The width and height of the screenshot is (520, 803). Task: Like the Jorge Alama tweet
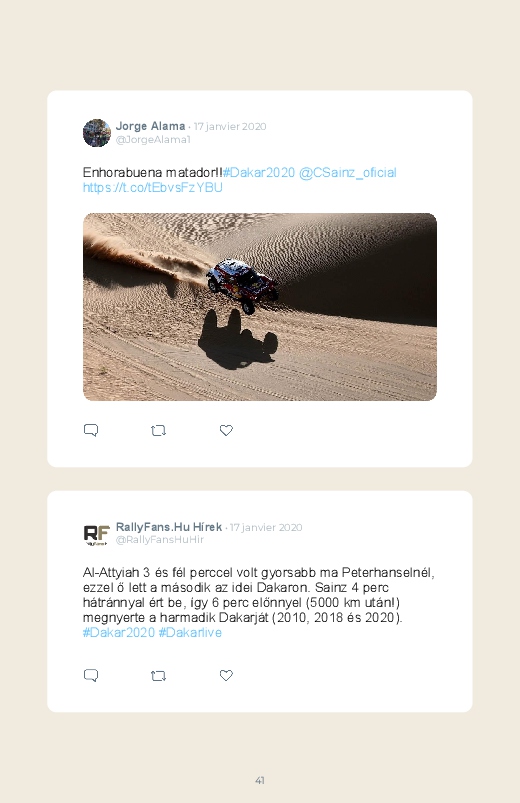pyautogui.click(x=226, y=431)
